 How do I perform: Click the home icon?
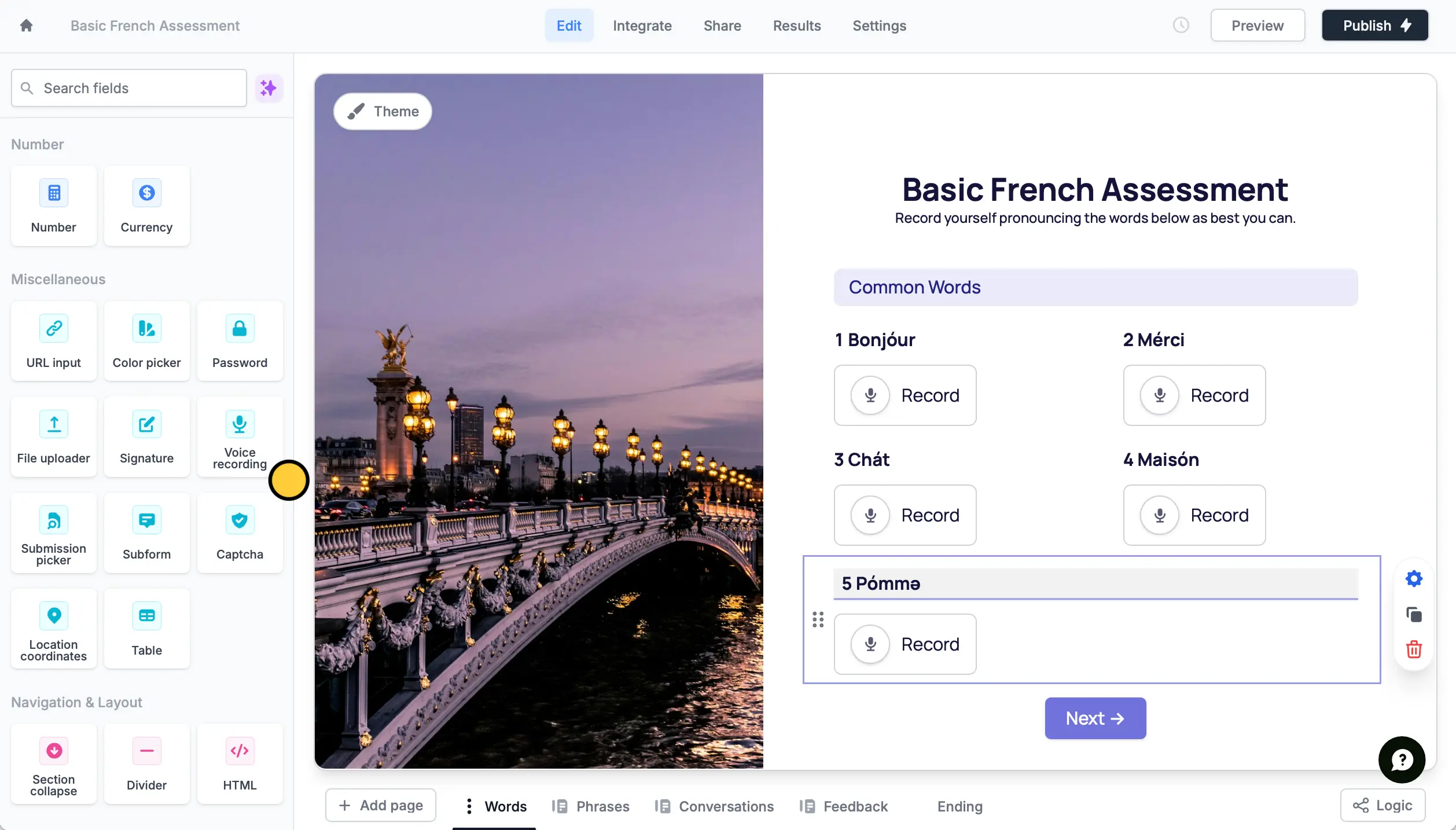click(26, 25)
